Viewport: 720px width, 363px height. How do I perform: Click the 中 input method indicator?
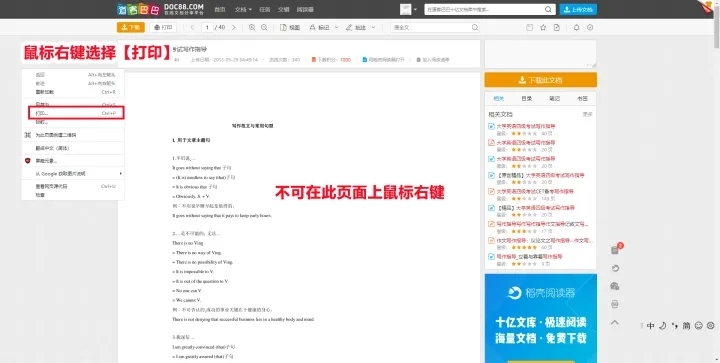tap(651, 326)
